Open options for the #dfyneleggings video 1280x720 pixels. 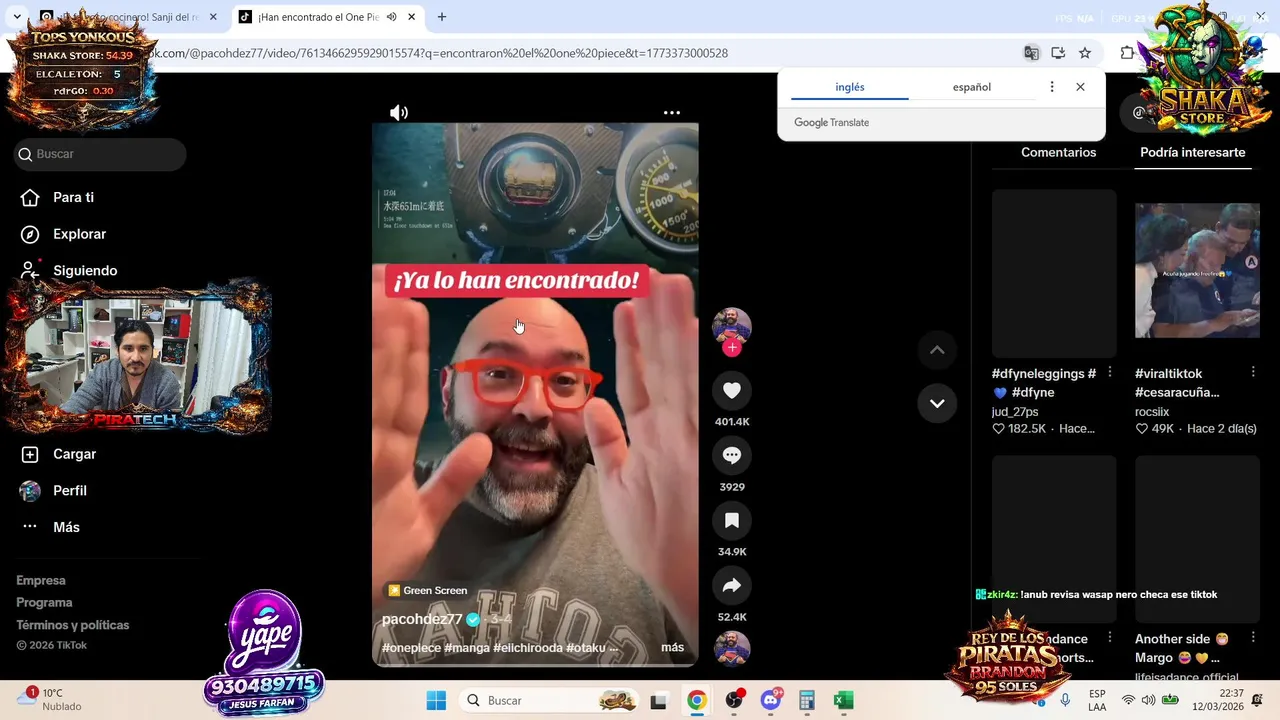pos(1109,373)
